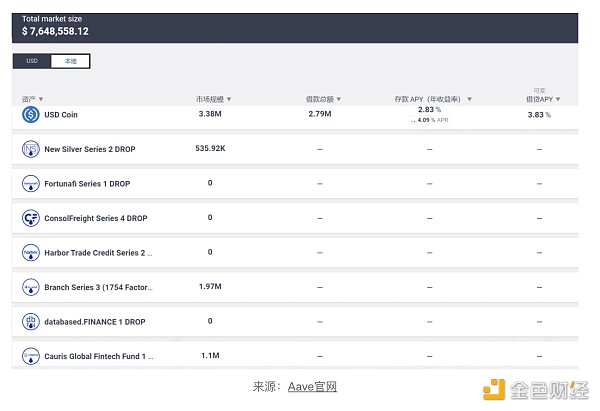Open Branch Series 3 market row

300,287
